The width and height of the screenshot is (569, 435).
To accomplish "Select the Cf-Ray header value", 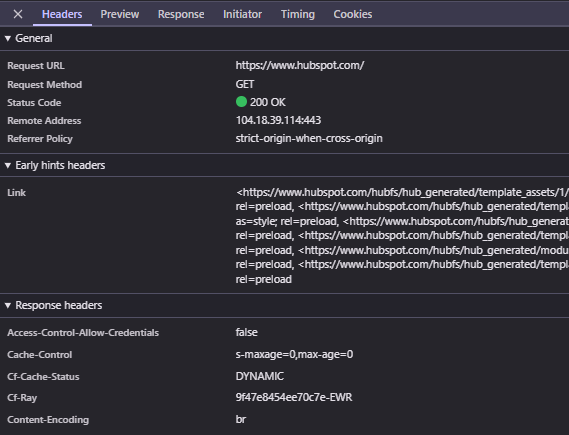I will (294, 397).
